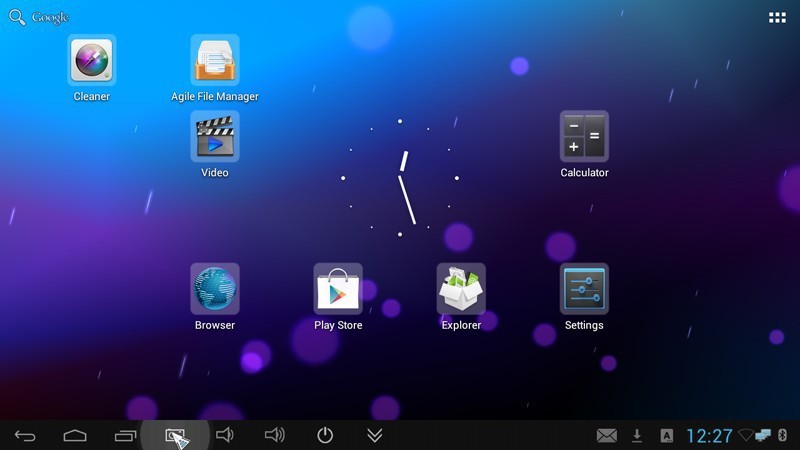Show recent apps
The height and width of the screenshot is (450, 800).
(125, 435)
